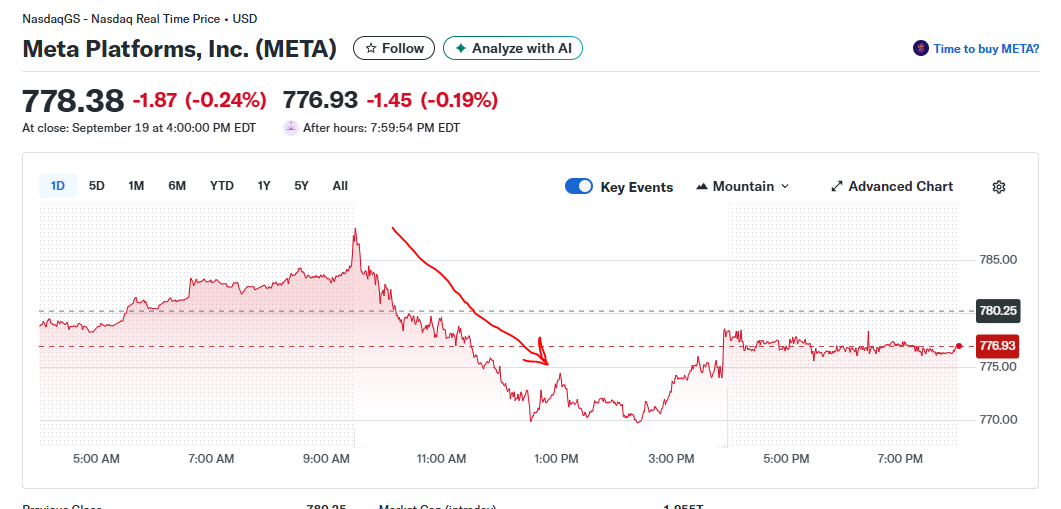Switch to the 6M range
Screen dimensions: 1061x509
click(x=177, y=185)
